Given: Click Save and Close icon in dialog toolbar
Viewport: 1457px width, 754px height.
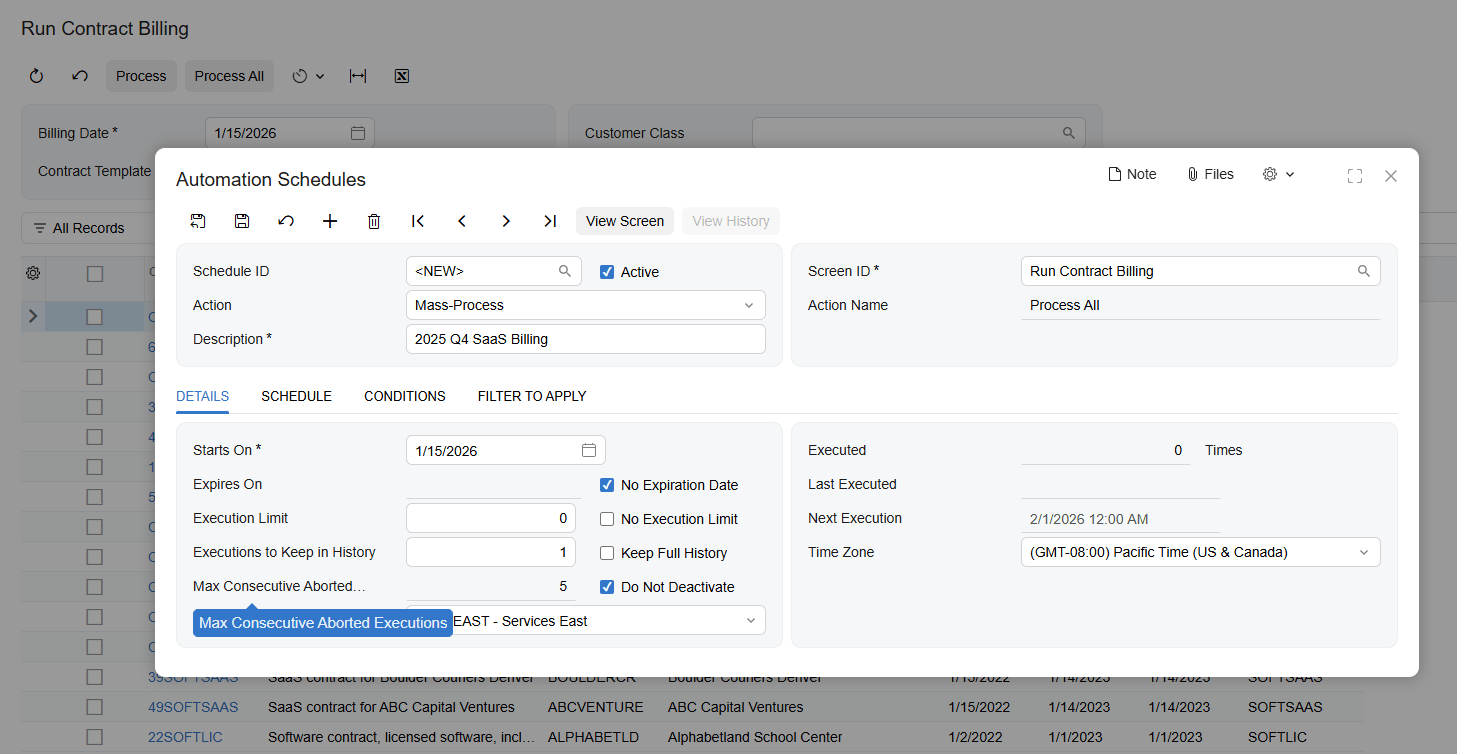Looking at the screenshot, I should coord(198,221).
